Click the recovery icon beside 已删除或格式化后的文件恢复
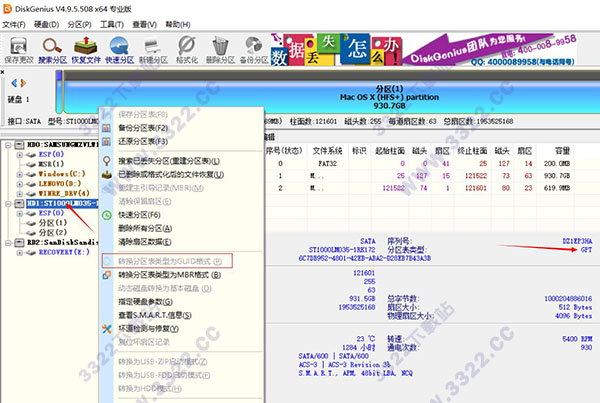 tap(107, 175)
